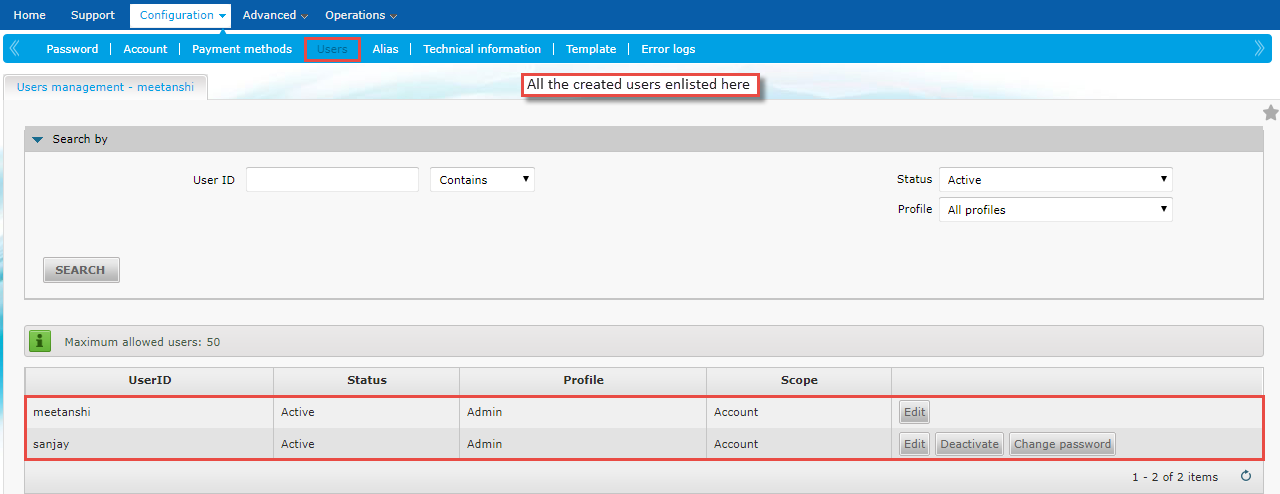Edit the meetanshi user
1280x494 pixels.
click(x=915, y=412)
